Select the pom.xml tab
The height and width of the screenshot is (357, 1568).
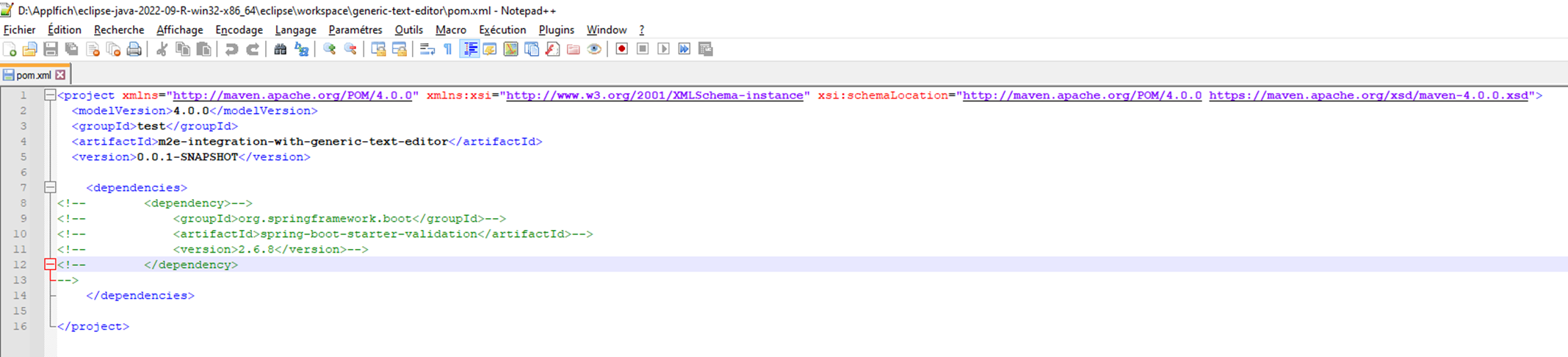click(x=34, y=75)
